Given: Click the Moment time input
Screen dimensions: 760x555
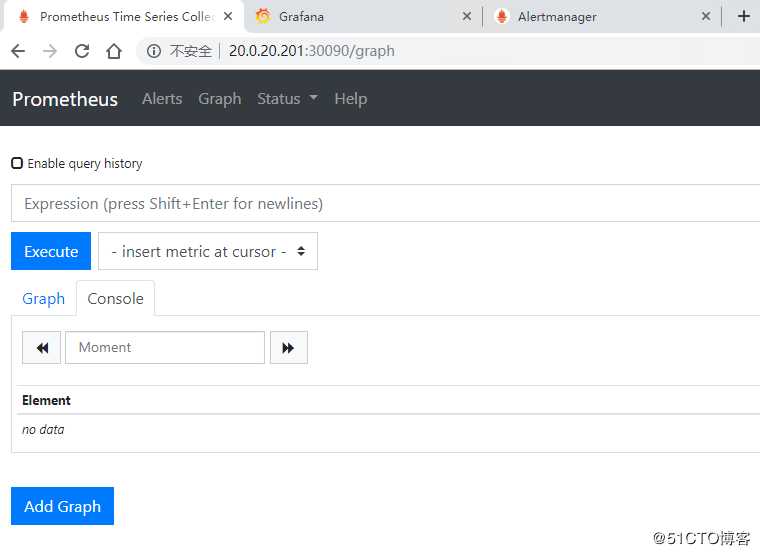Looking at the screenshot, I should click(x=165, y=348).
